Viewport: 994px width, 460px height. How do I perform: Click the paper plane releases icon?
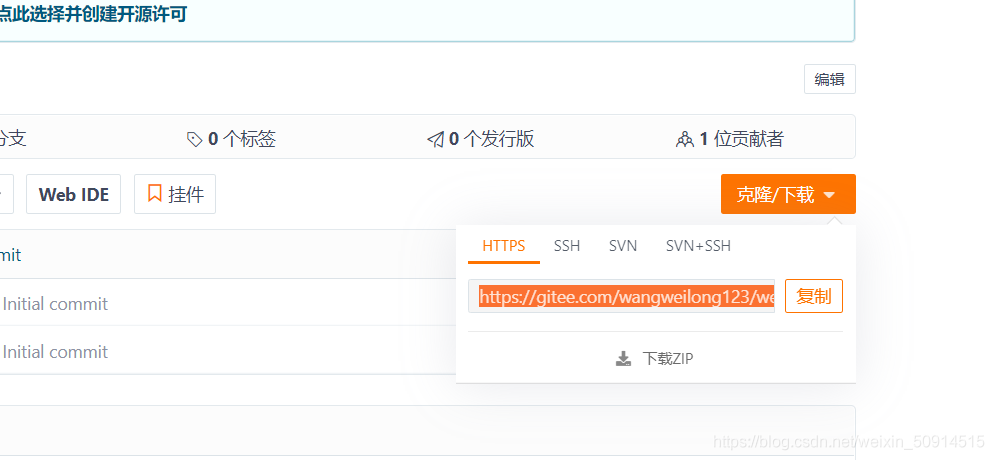[x=436, y=139]
